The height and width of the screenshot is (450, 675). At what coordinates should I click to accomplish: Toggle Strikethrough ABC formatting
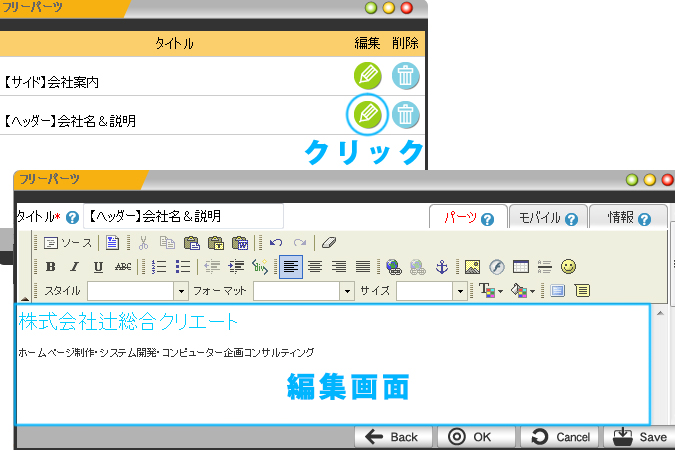[x=123, y=267]
